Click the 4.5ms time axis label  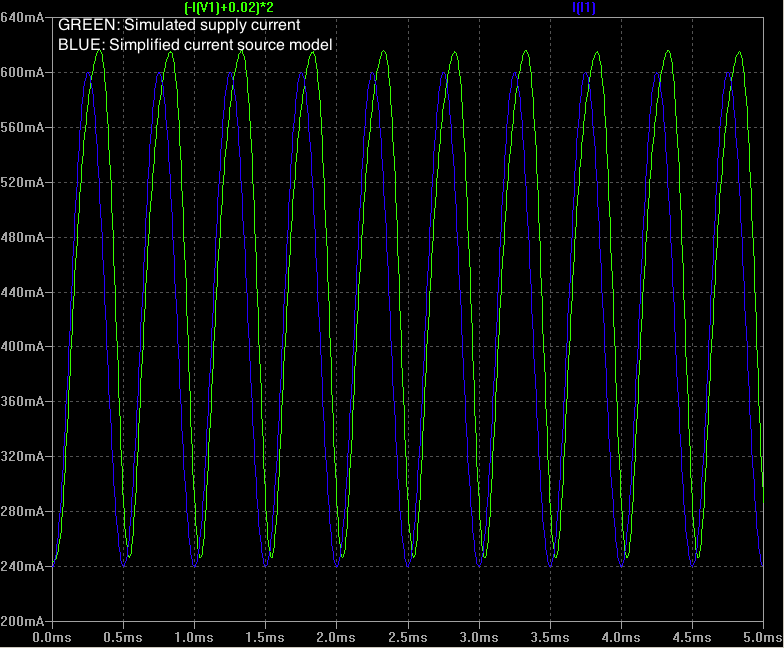(x=692, y=638)
